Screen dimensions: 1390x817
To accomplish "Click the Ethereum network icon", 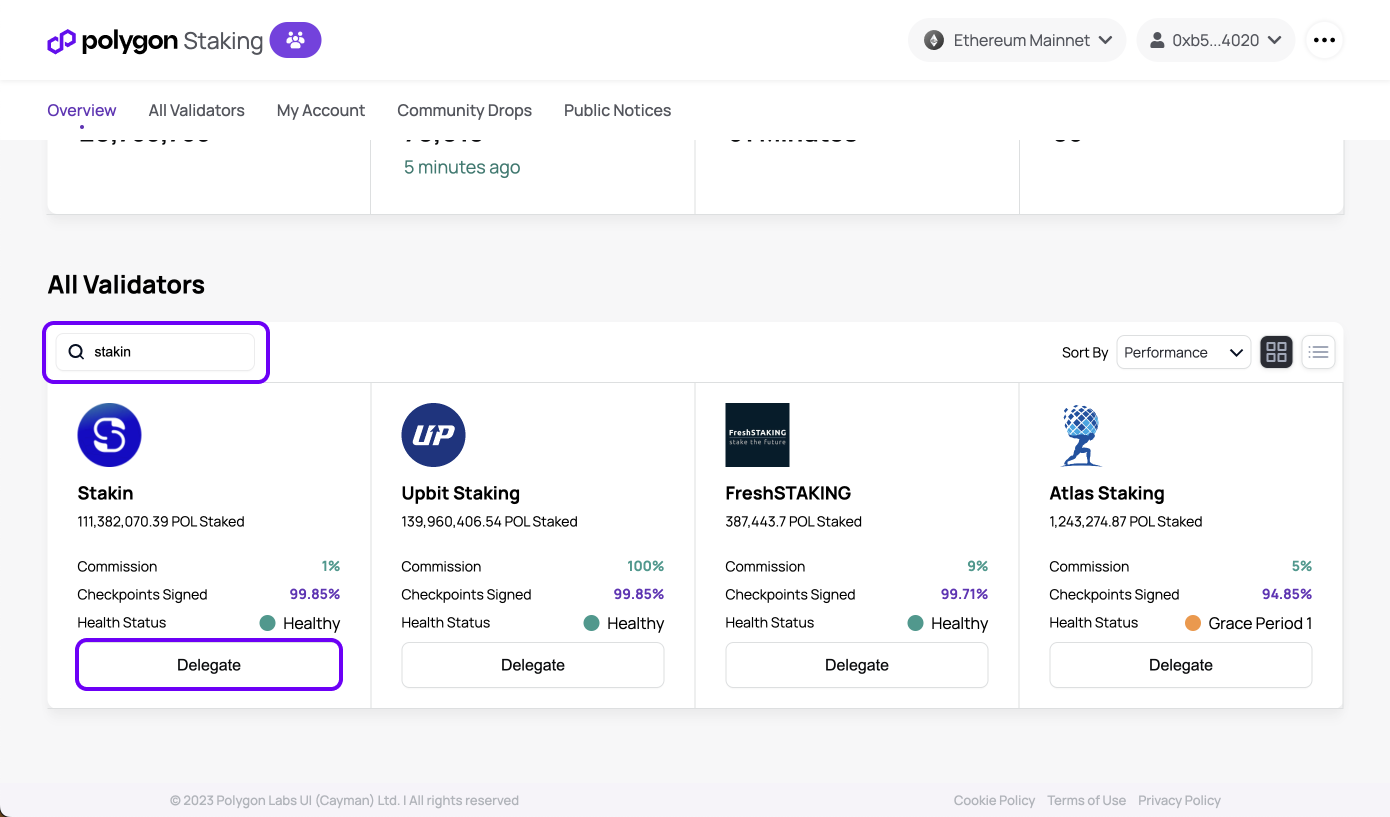I will [x=934, y=40].
